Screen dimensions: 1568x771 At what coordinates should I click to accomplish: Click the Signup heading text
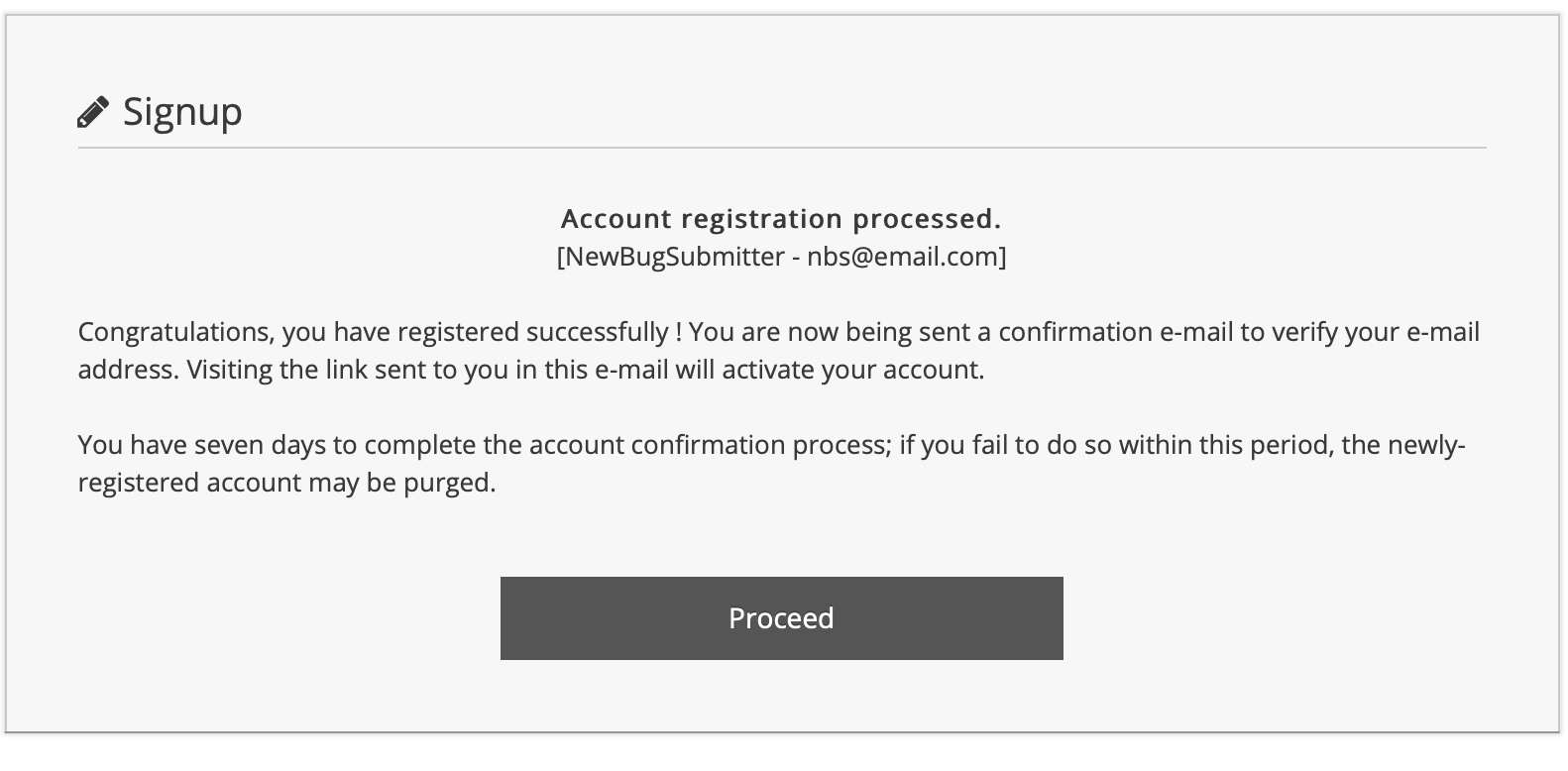pos(182,111)
